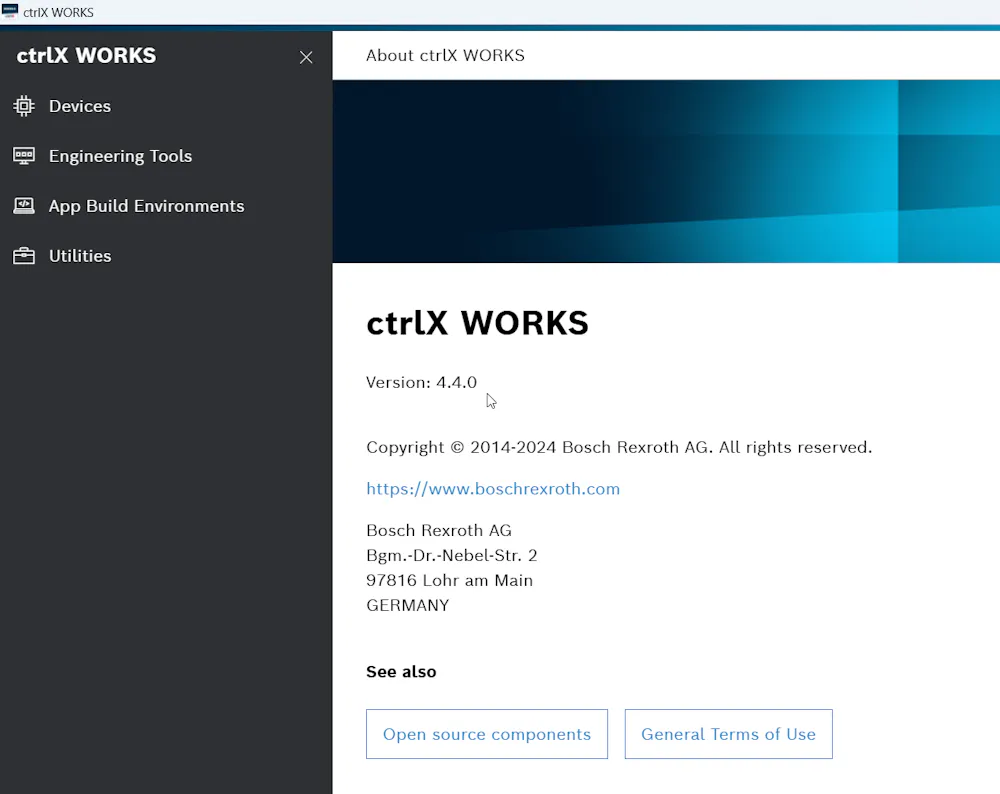The width and height of the screenshot is (1000, 794).
Task: Click the App Build Environments laptop icon
Action: coord(24,205)
